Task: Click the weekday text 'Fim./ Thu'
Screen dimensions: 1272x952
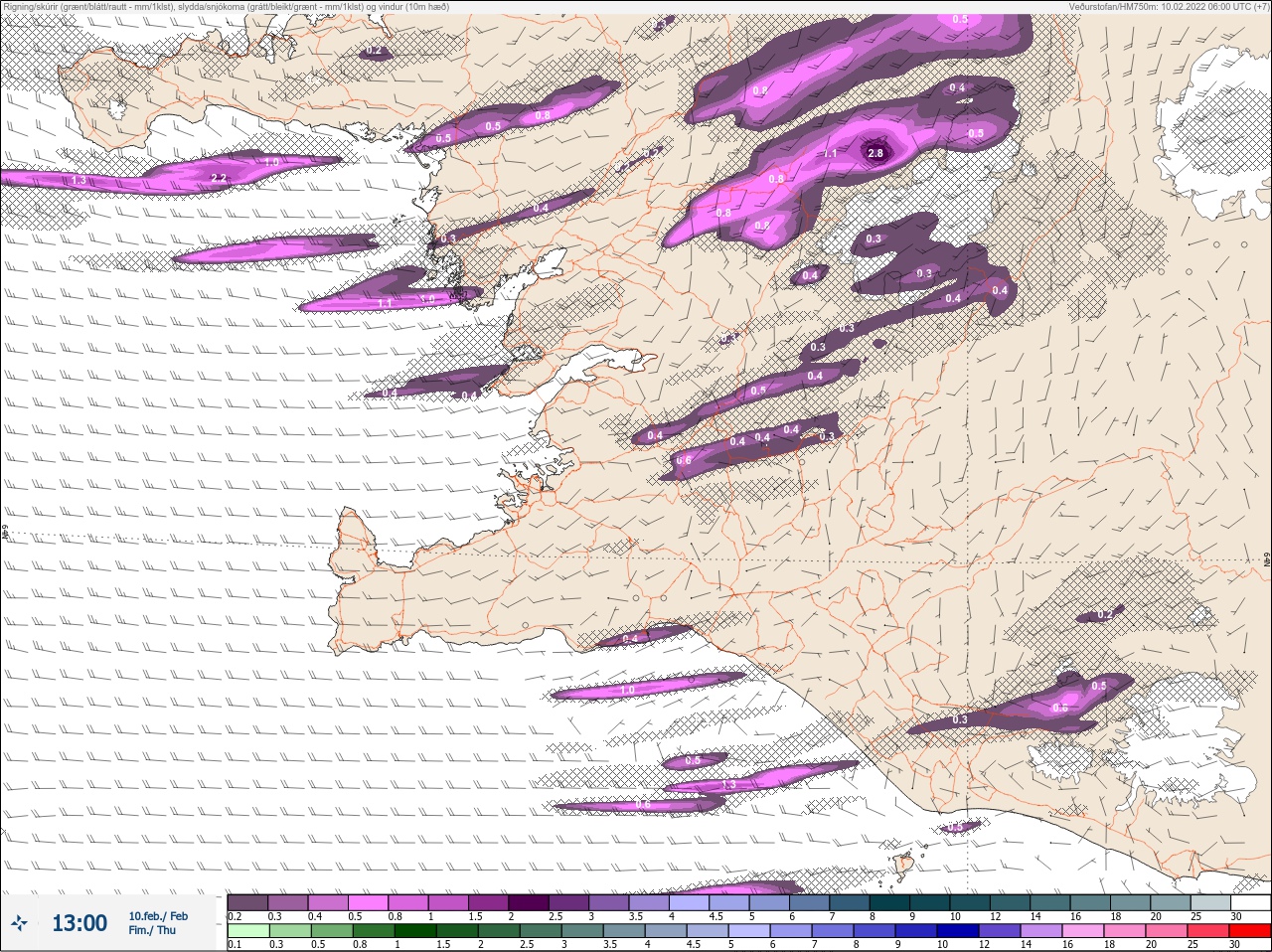Action: tap(152, 930)
